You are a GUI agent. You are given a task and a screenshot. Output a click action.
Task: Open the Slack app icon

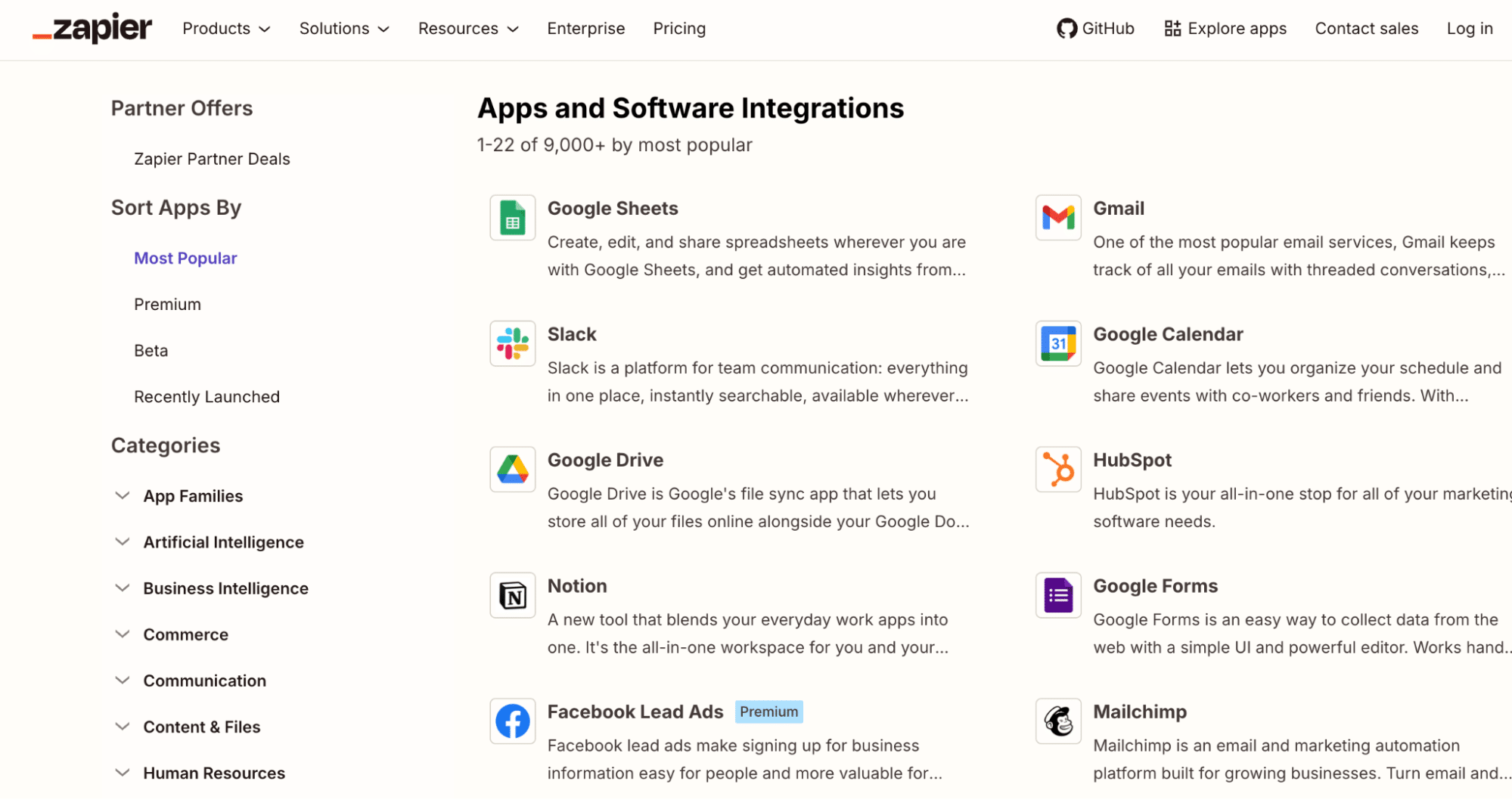click(513, 343)
